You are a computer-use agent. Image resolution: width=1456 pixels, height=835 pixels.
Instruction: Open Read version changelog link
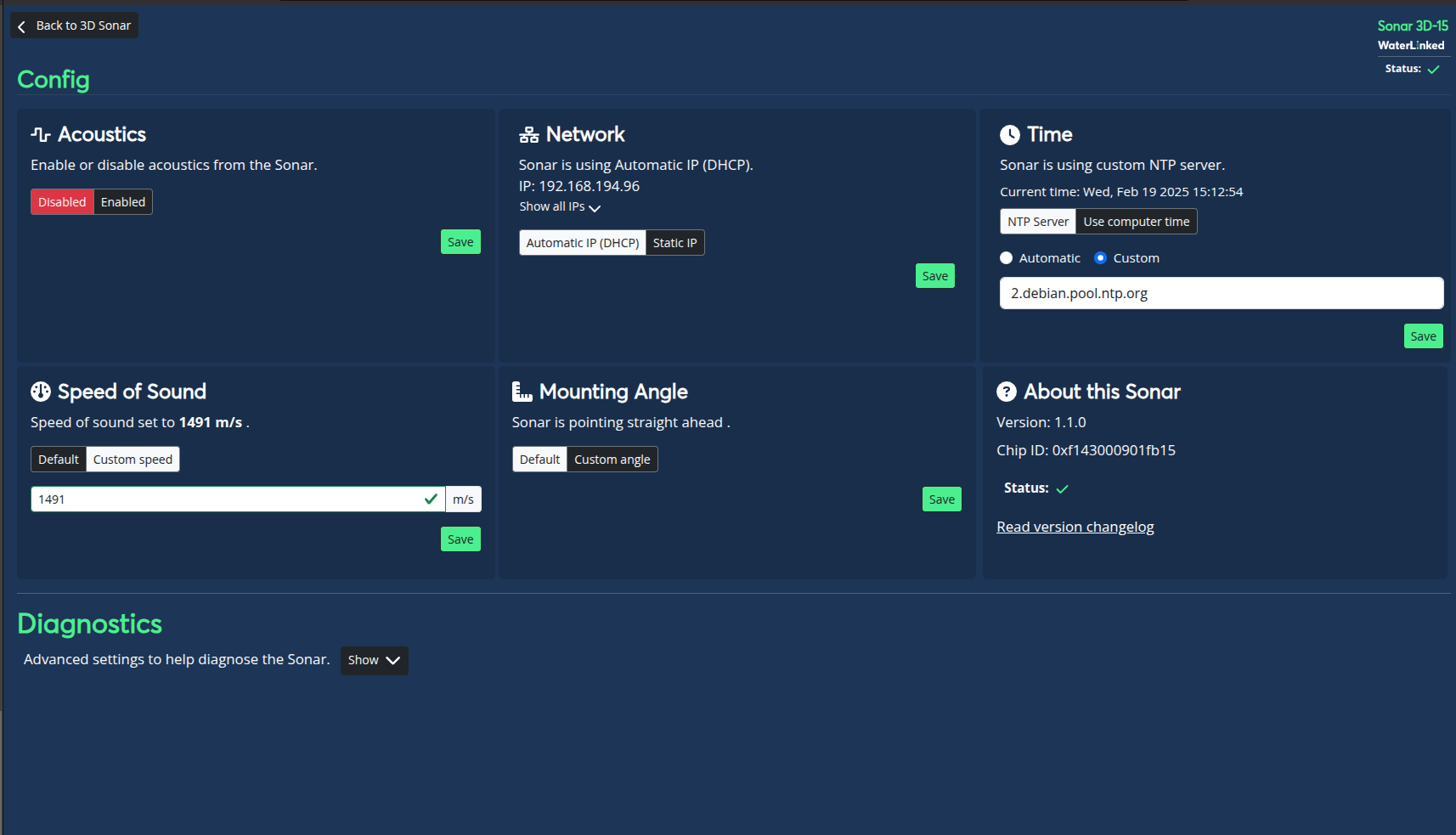pyautogui.click(x=1075, y=527)
